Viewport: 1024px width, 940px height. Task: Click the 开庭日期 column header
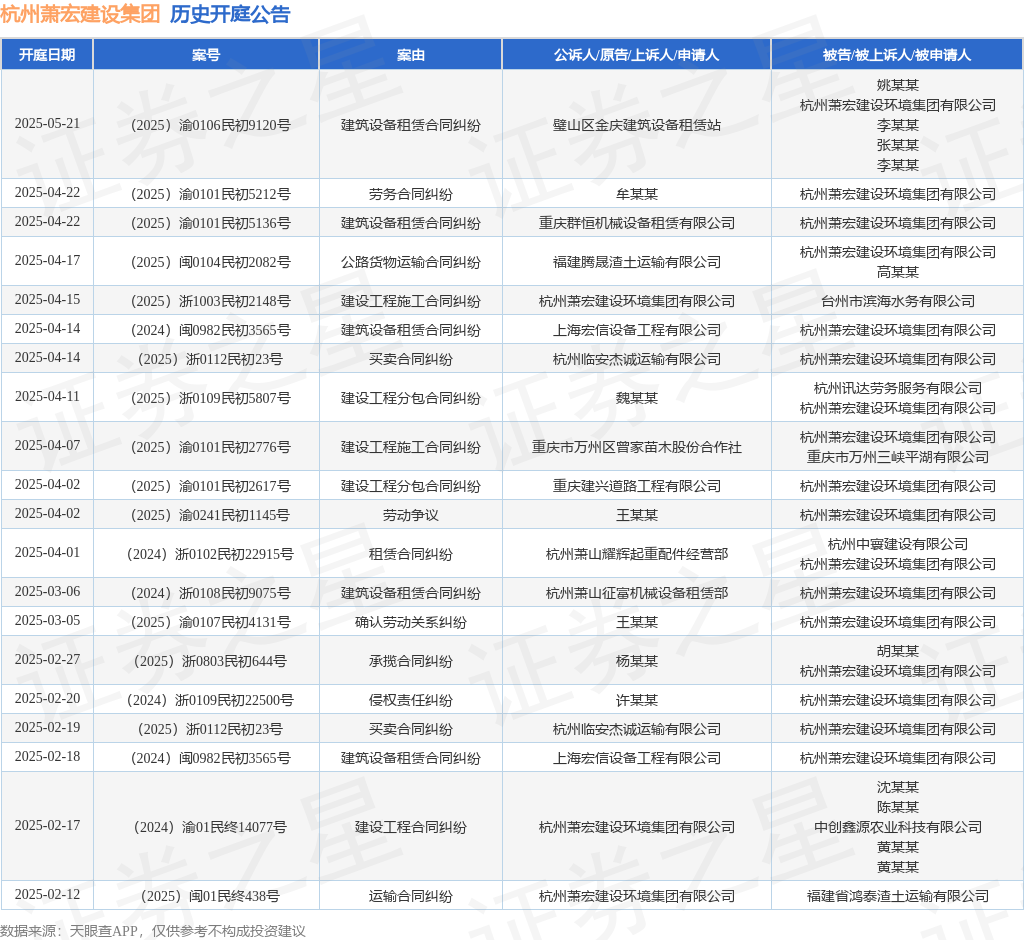pyautogui.click(x=47, y=55)
